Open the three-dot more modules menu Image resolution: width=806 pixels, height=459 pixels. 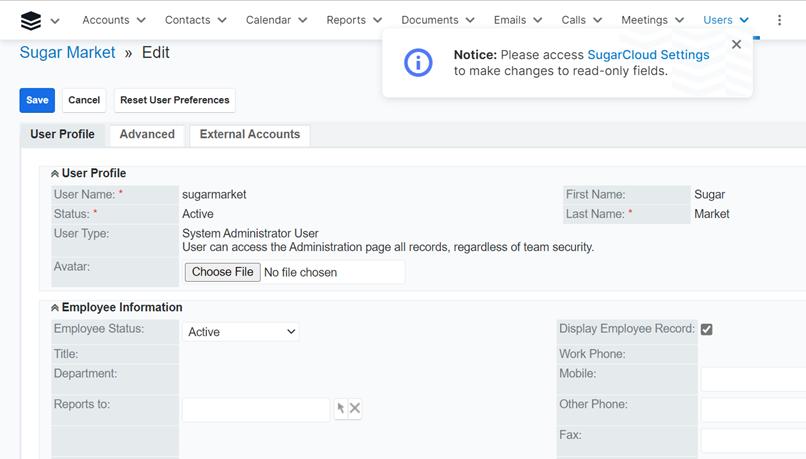click(779, 20)
